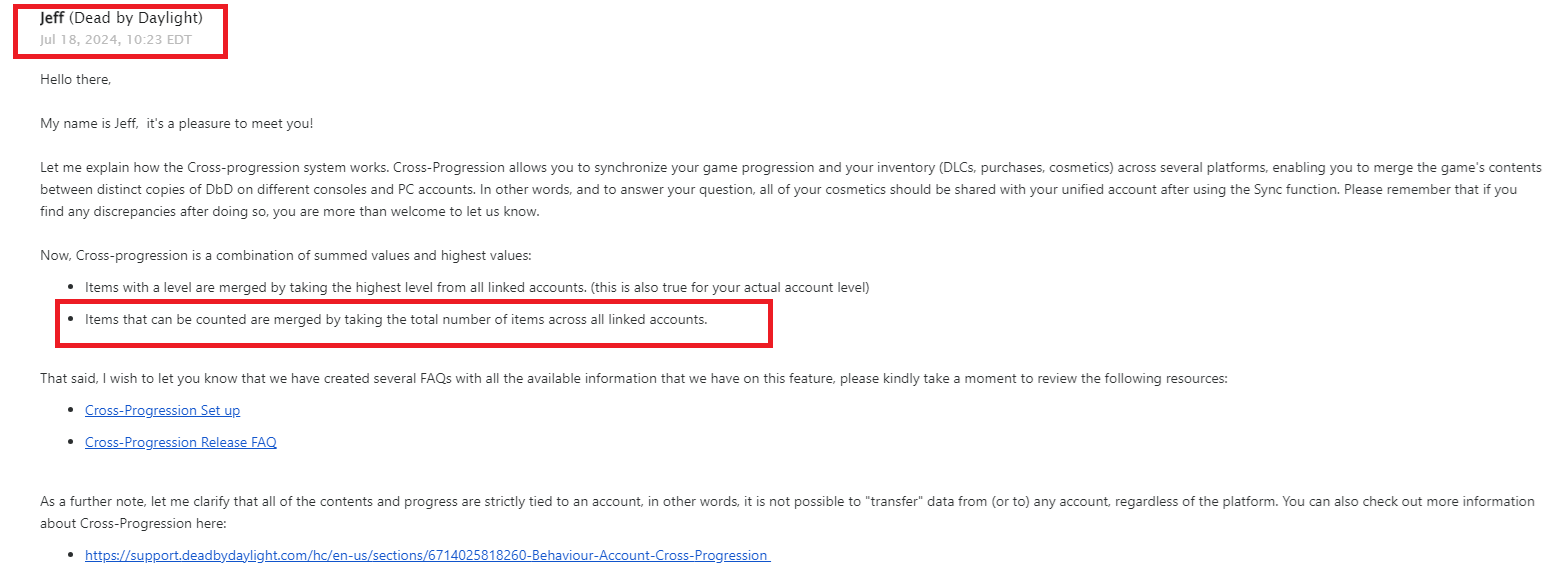Click the sender name Jeff
The height and width of the screenshot is (582, 1547).
(52, 18)
